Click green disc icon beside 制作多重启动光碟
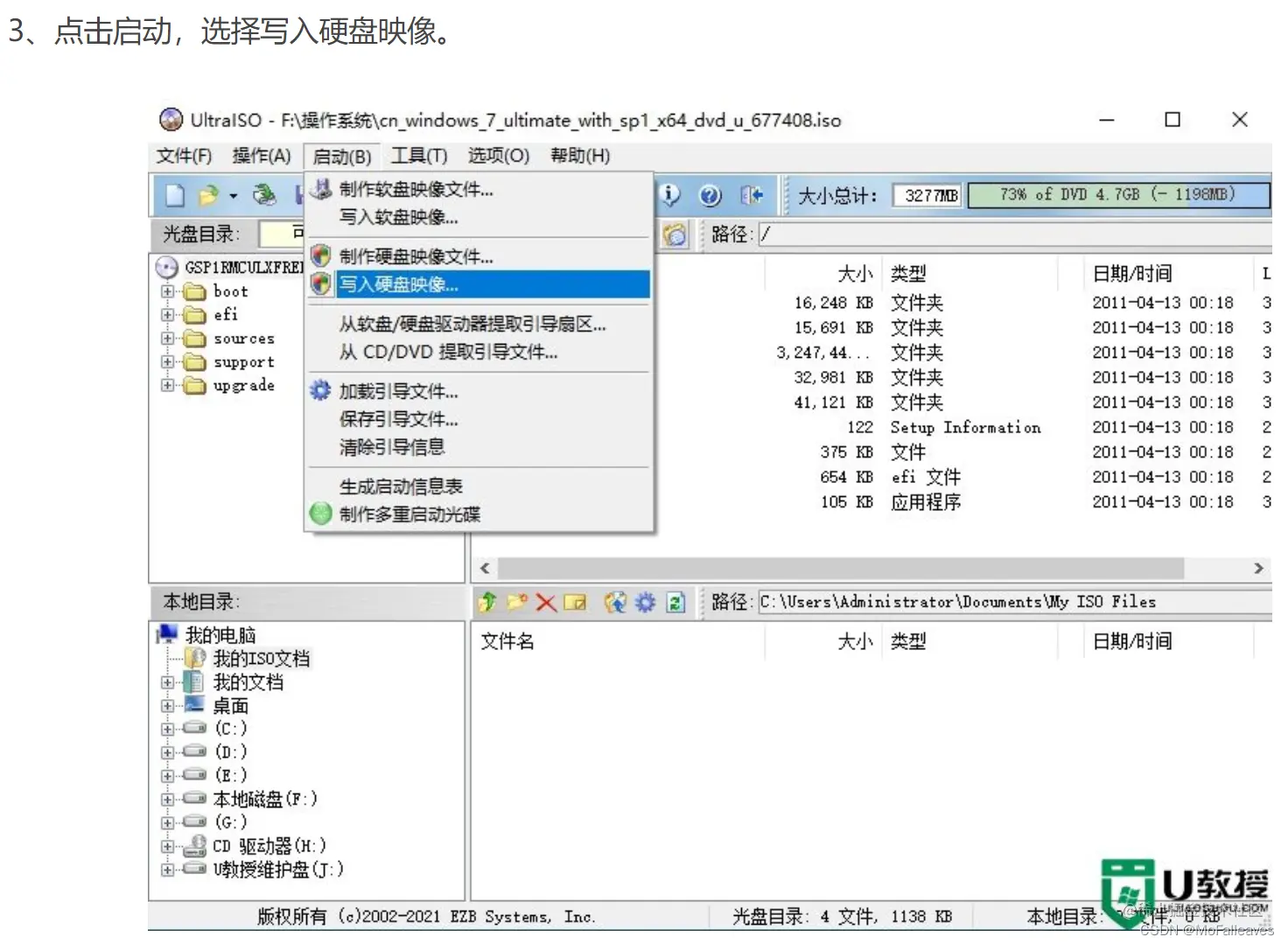Image resolution: width=1288 pixels, height=944 pixels. [321, 514]
